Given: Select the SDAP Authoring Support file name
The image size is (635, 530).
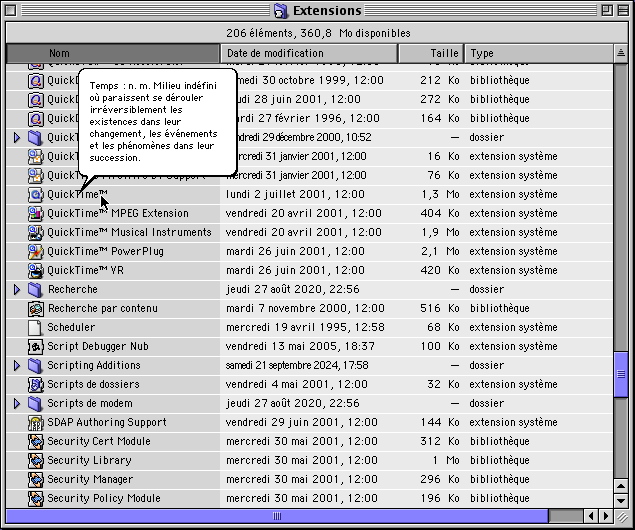Looking at the screenshot, I should tap(107, 422).
